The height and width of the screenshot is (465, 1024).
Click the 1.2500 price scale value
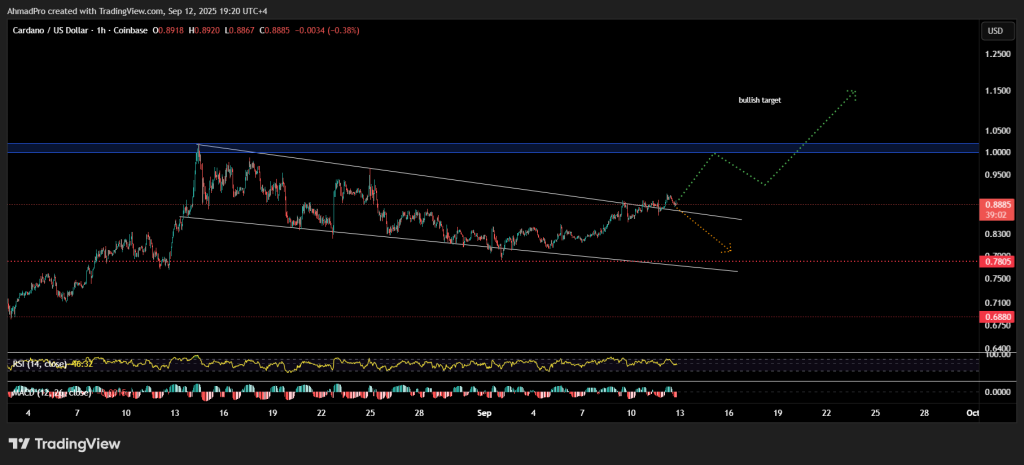pos(997,54)
